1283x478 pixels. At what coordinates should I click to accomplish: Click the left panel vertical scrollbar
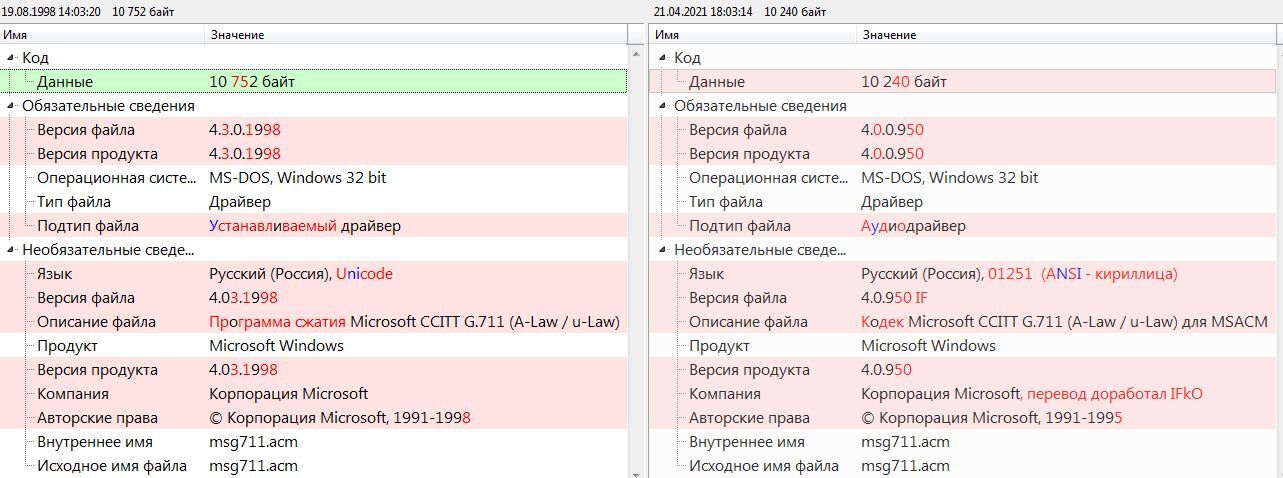coord(637,260)
